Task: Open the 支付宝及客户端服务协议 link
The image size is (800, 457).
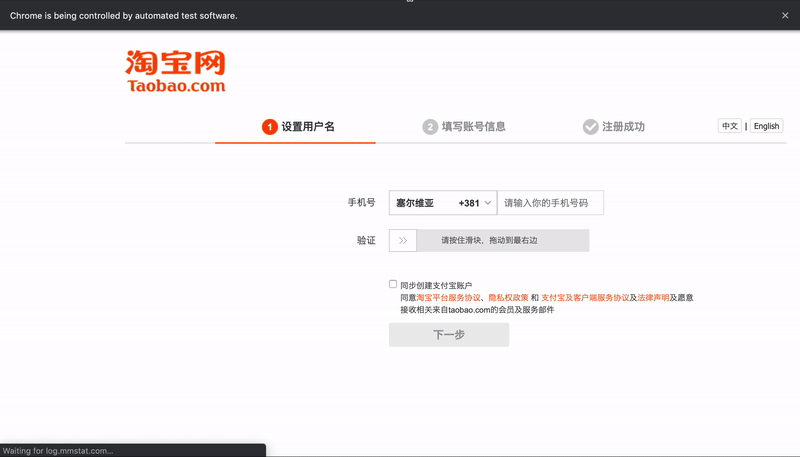Action: tap(585, 297)
